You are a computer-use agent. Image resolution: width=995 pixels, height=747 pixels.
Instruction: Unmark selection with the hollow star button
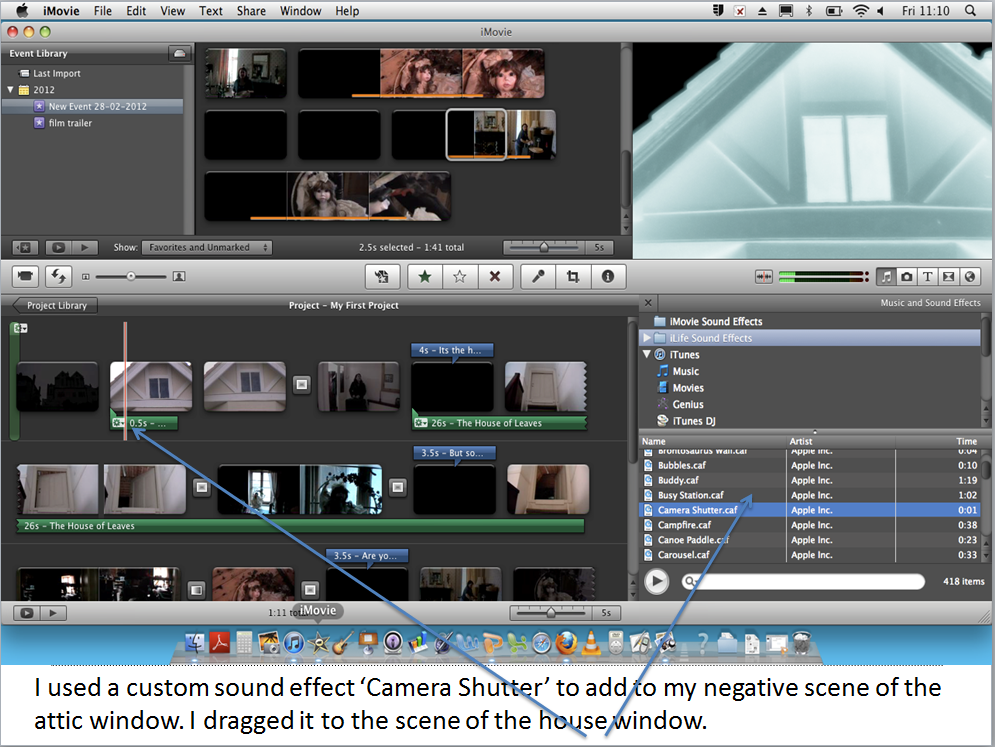point(459,276)
